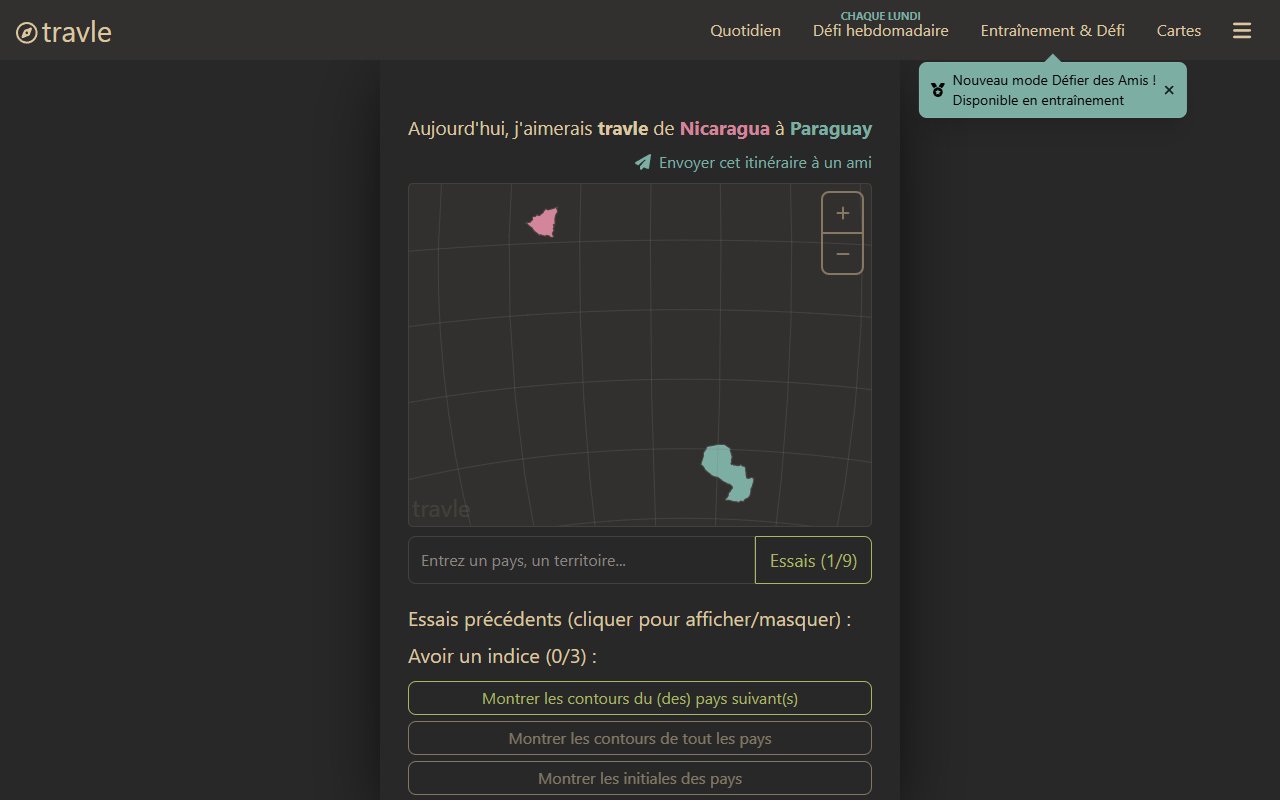
Task: Open Entraînement & Défi menu
Action: click(1053, 31)
